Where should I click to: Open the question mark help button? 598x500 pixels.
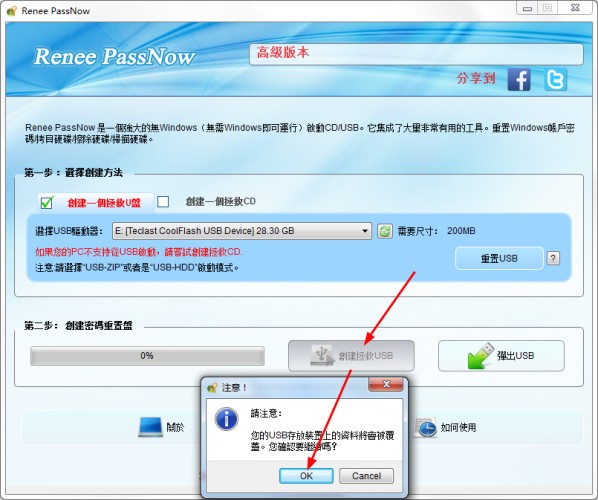[x=553, y=259]
